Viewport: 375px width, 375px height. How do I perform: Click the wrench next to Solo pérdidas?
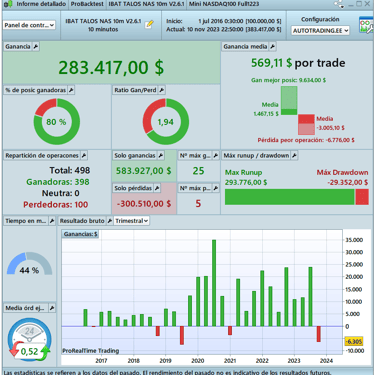pos(157,188)
